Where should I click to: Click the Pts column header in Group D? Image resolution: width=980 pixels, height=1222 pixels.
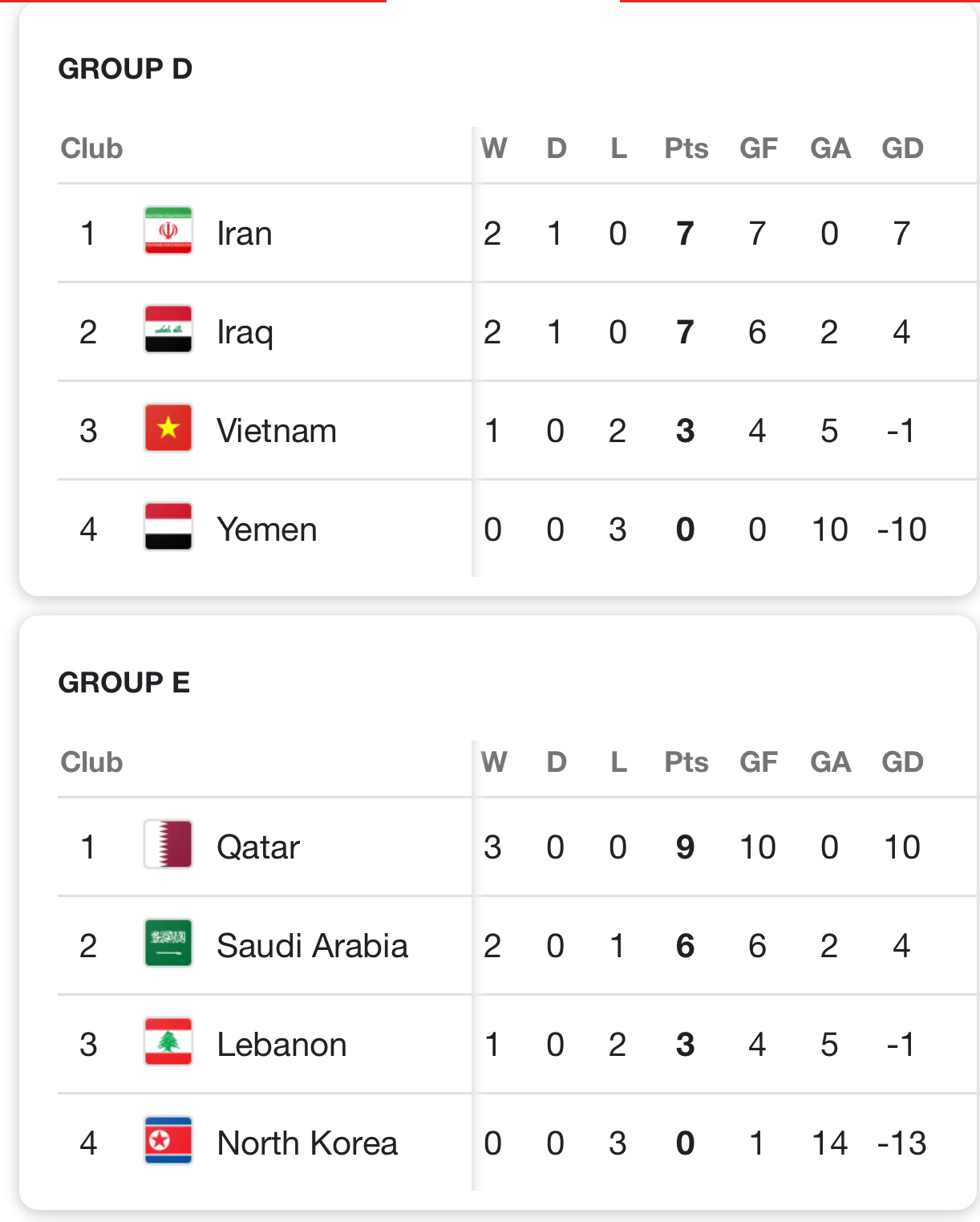pyautogui.click(x=686, y=148)
